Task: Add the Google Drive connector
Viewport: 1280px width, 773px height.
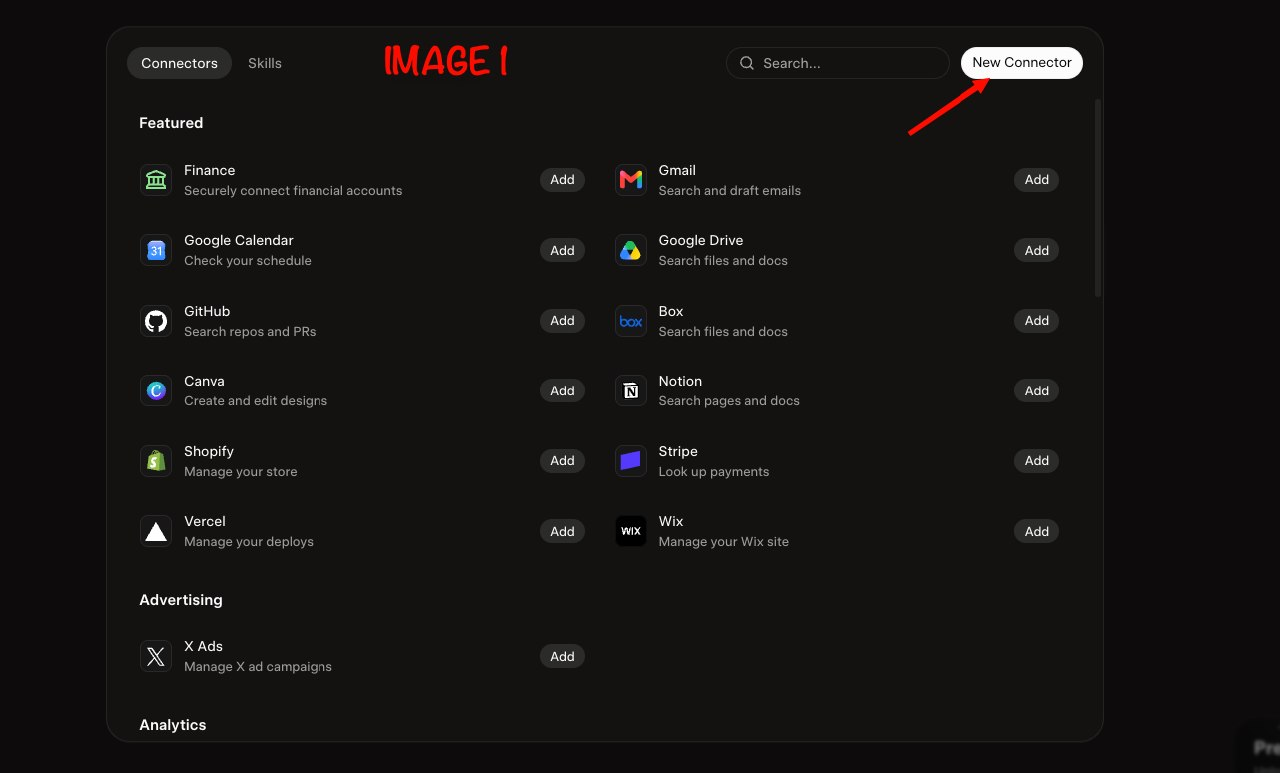Action: tap(1037, 250)
